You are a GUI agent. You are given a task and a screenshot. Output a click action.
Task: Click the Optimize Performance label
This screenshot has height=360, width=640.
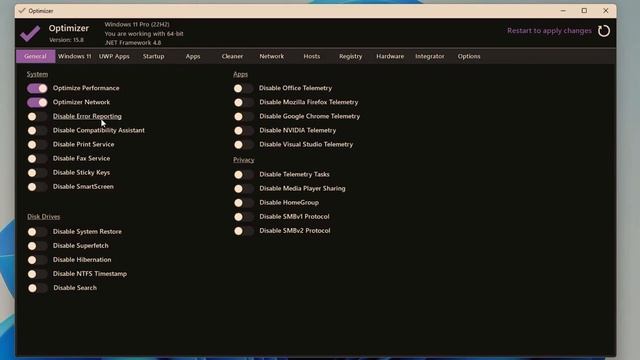click(86, 88)
